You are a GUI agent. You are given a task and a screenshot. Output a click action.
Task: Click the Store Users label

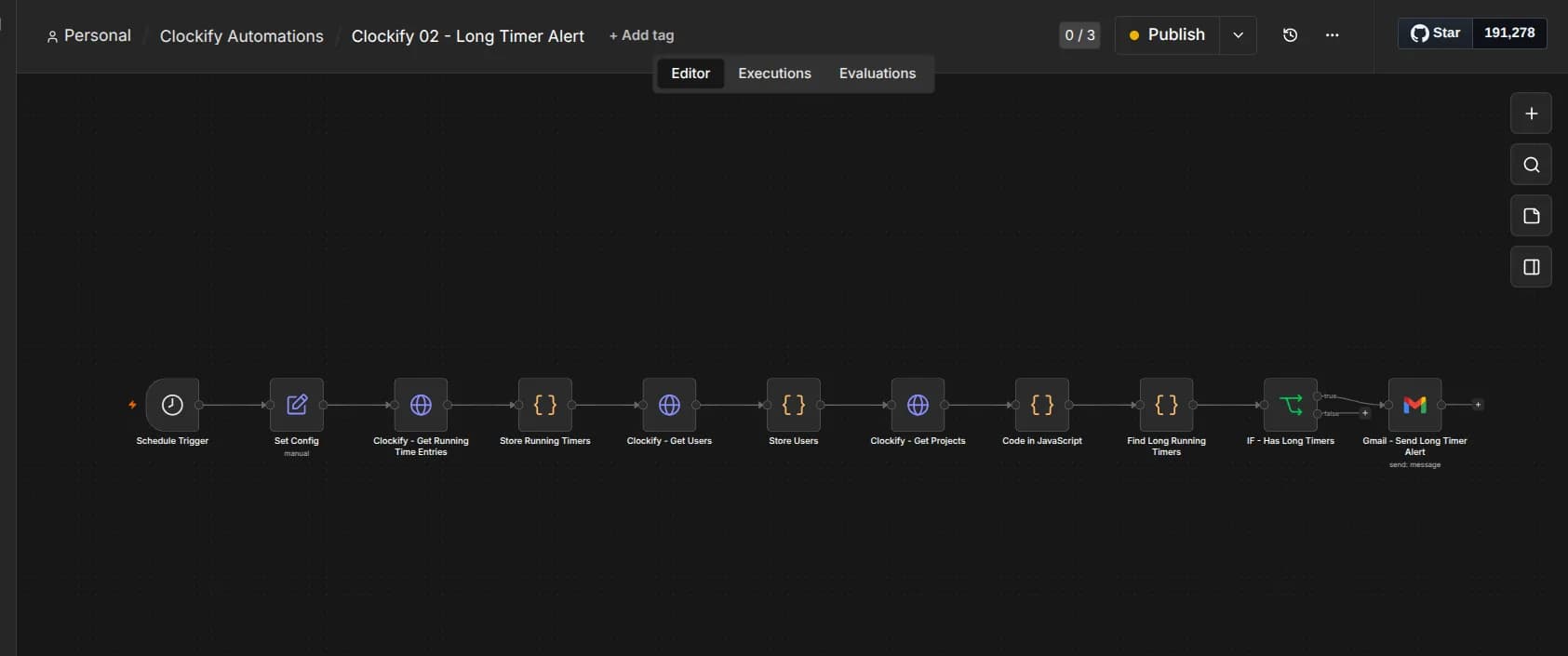pos(794,441)
